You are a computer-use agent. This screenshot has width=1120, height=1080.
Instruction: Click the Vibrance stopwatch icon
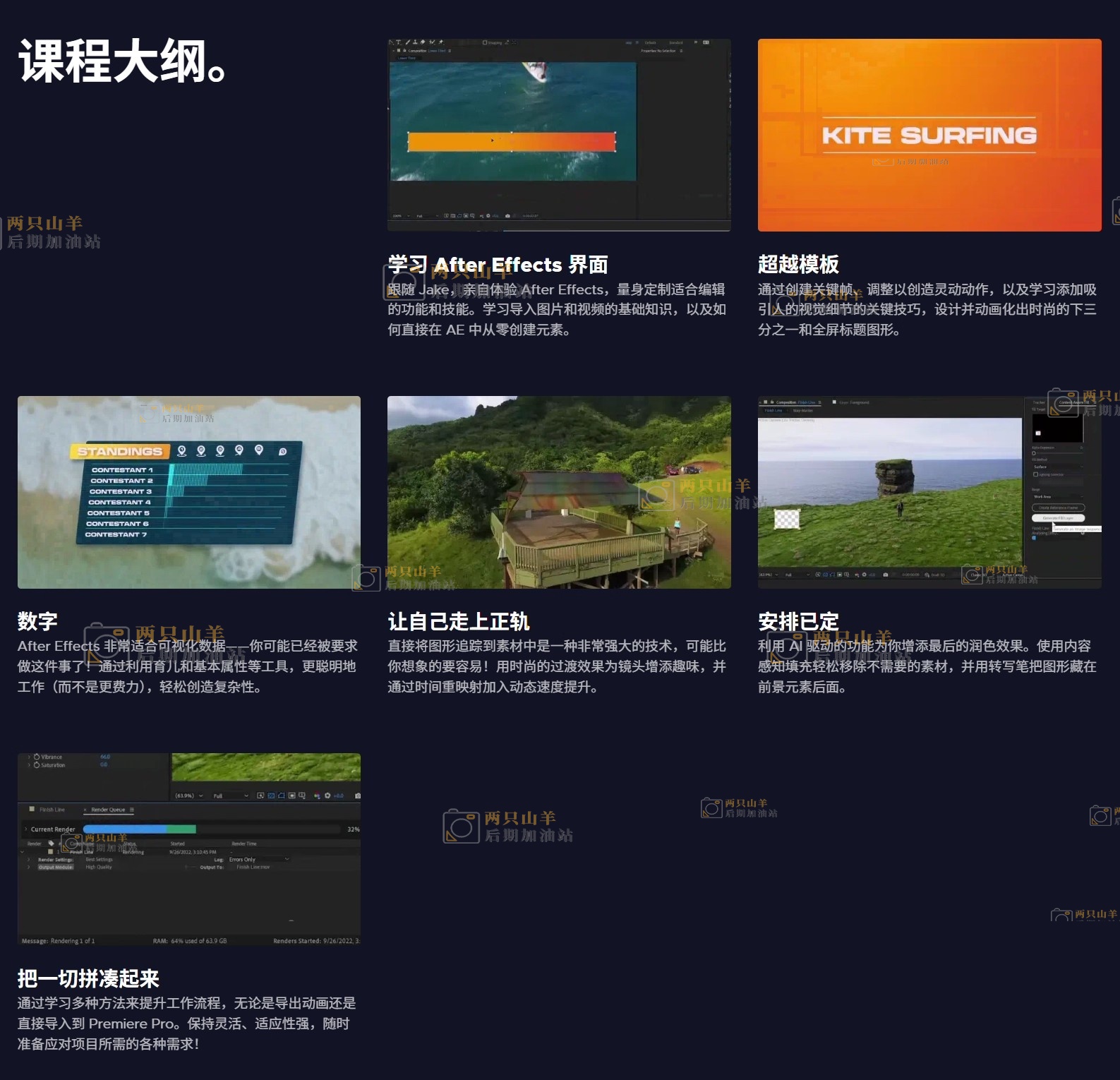tap(37, 757)
